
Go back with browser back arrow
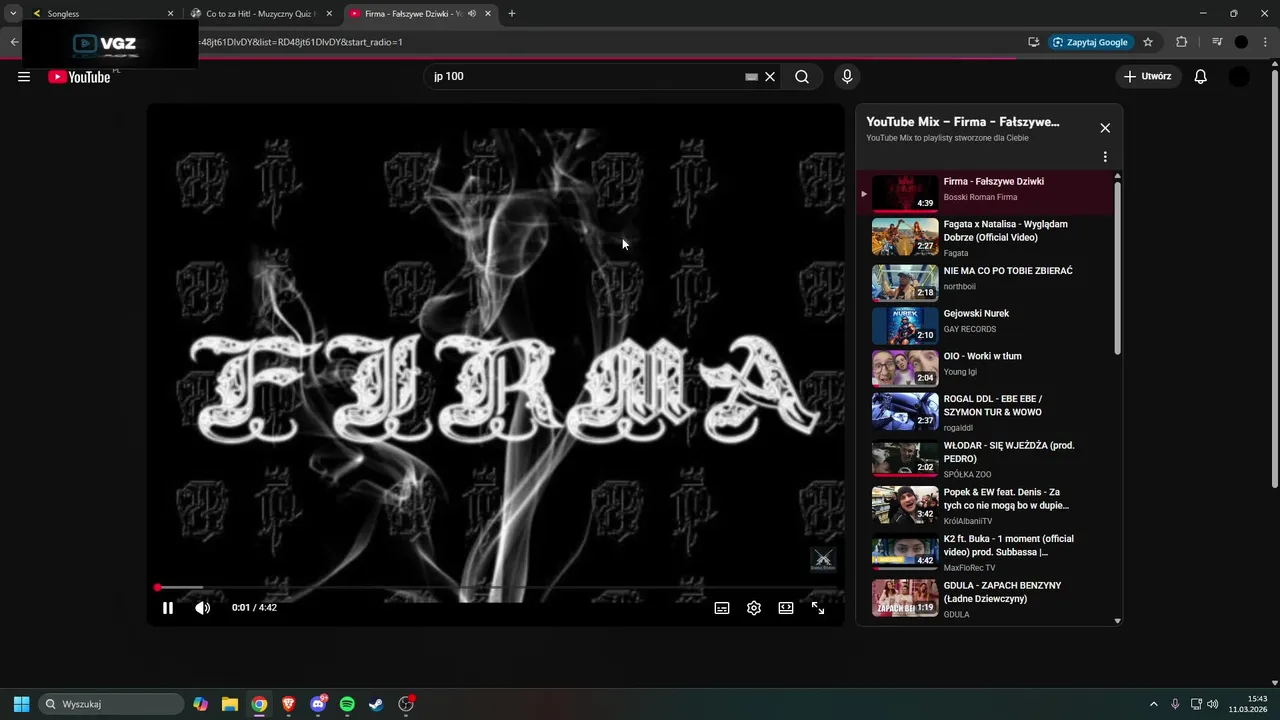pos(13,42)
